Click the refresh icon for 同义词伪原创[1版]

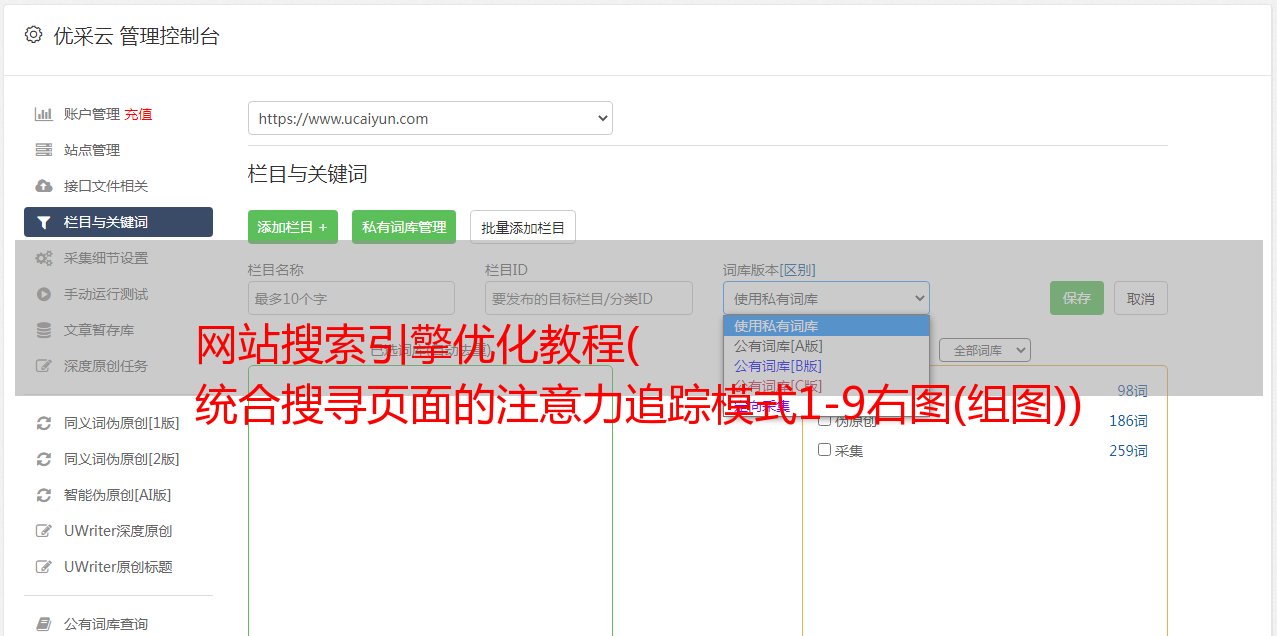click(x=44, y=423)
